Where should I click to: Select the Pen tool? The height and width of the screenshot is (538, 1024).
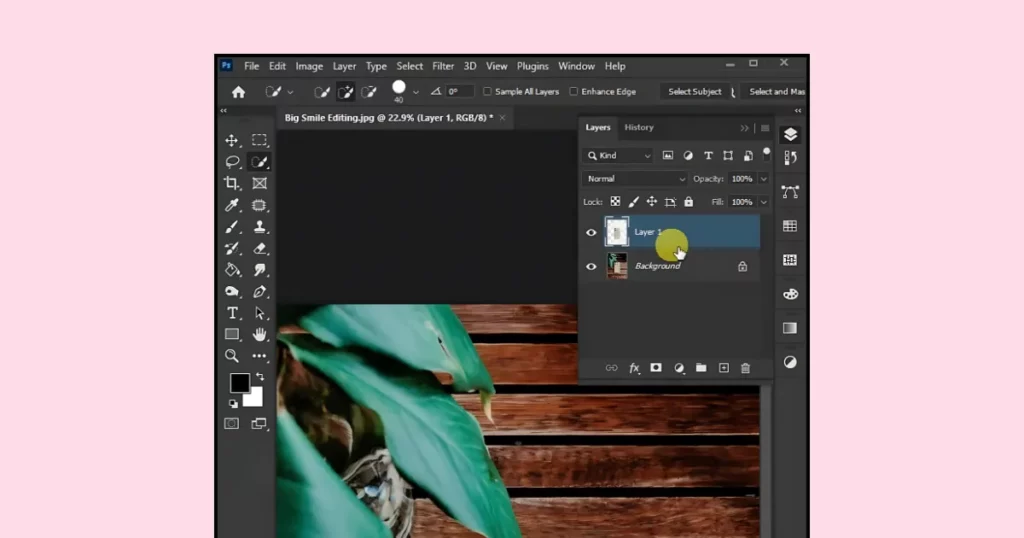[259, 291]
